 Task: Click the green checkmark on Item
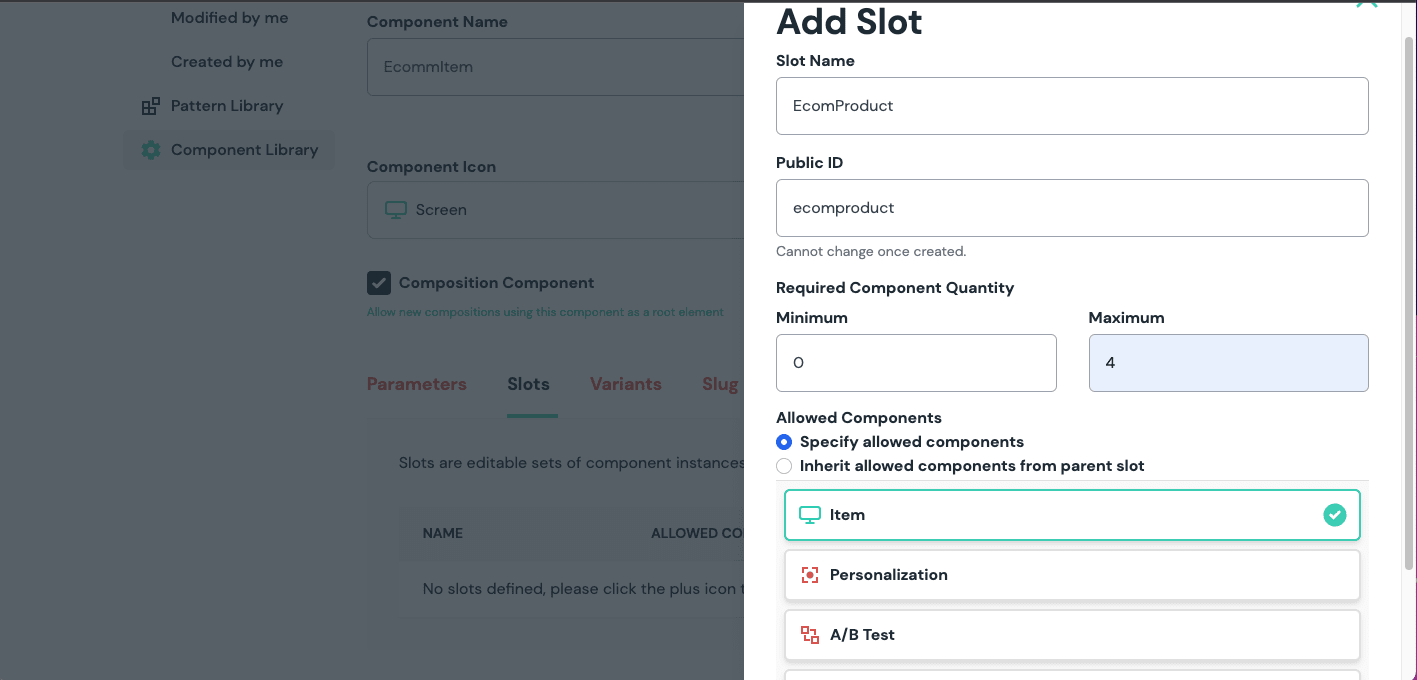click(x=1335, y=515)
